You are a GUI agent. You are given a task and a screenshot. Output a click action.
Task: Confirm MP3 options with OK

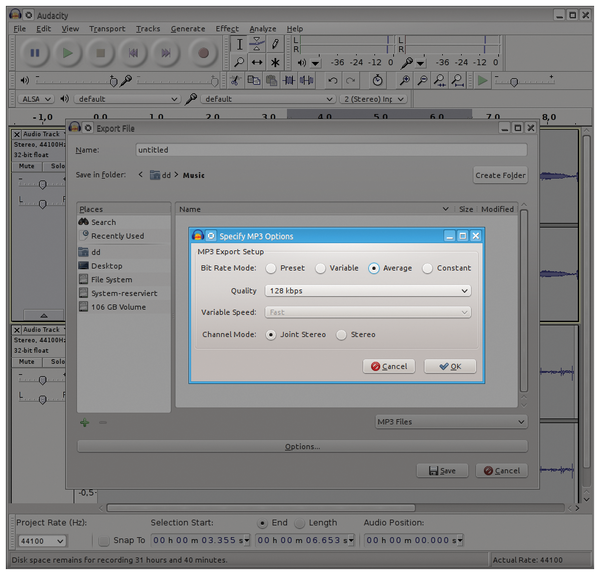(x=450, y=367)
